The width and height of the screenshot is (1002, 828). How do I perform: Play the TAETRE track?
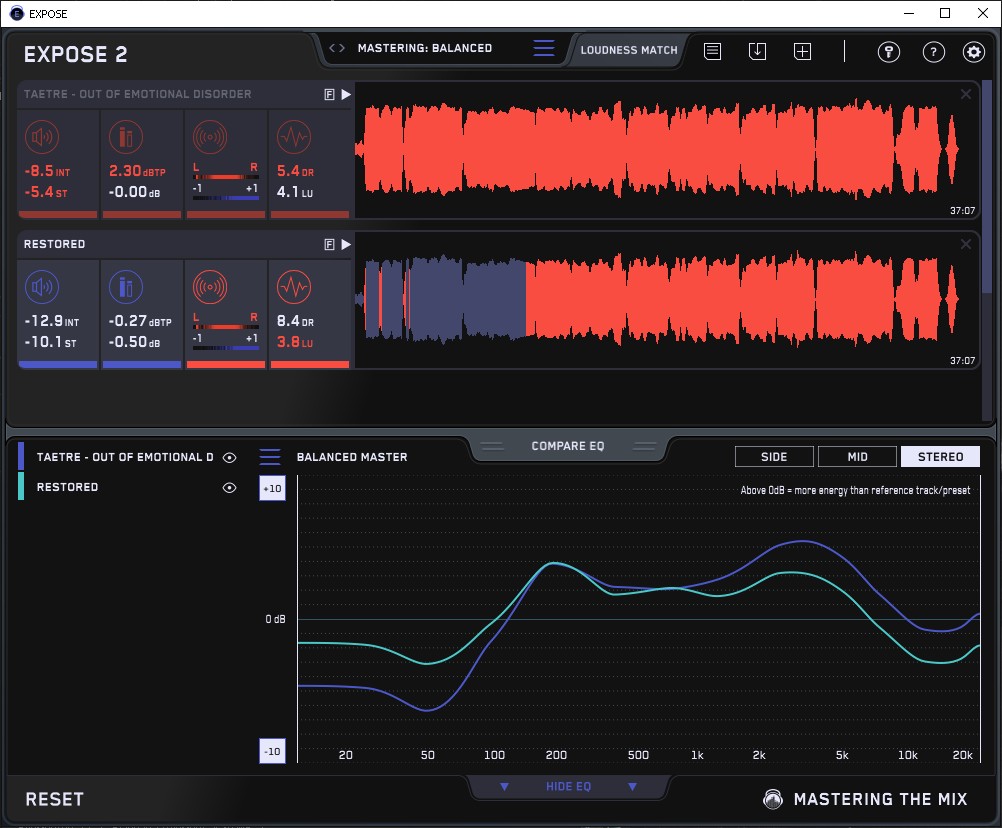point(346,95)
